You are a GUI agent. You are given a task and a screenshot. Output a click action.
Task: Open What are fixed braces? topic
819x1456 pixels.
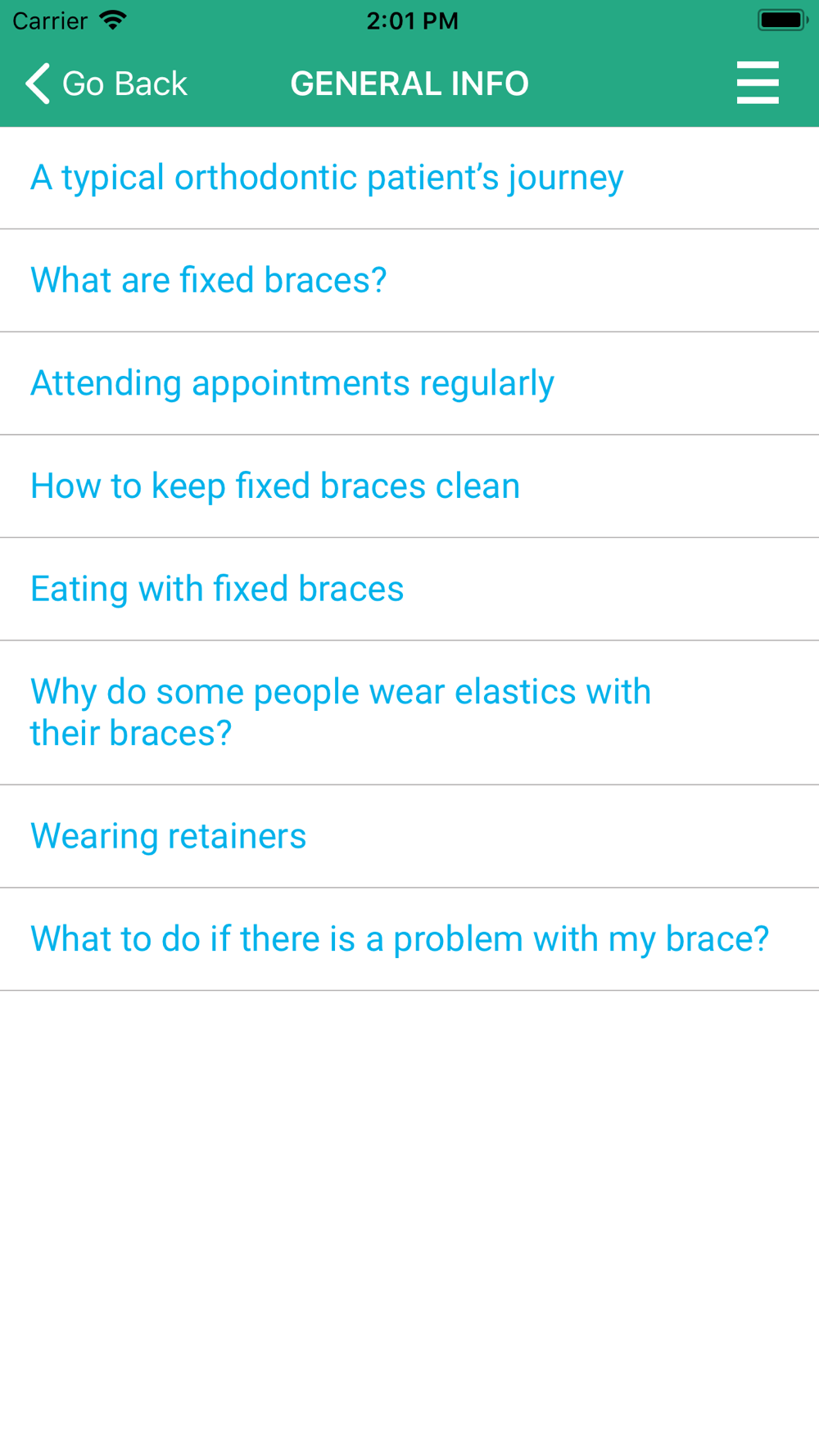pos(409,281)
